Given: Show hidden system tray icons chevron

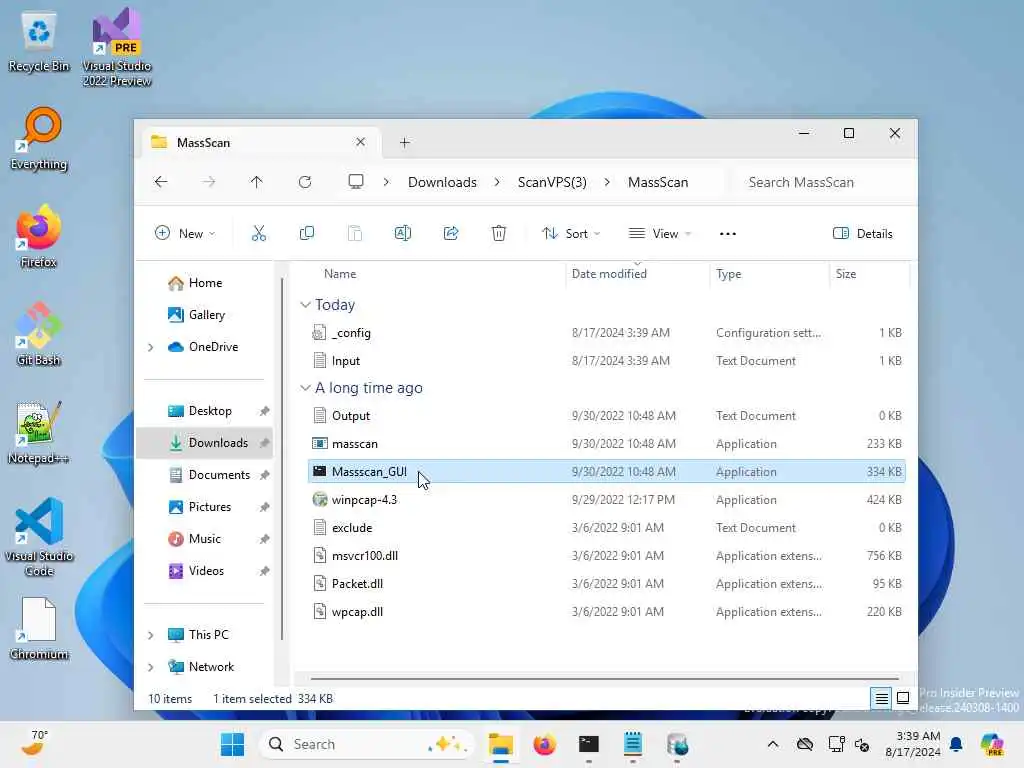Looking at the screenshot, I should tap(773, 744).
